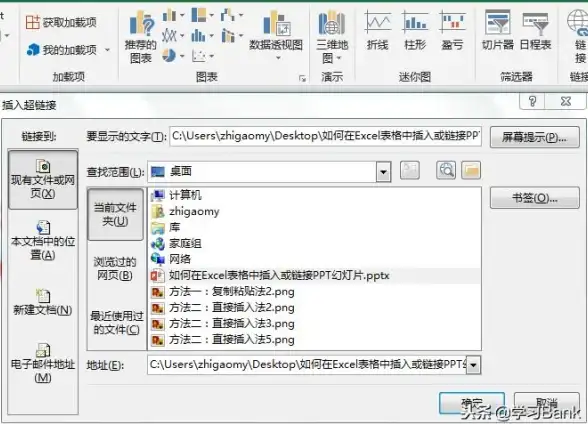Click the Address (地址) input field
Image resolution: width=588 pixels, height=424 pixels.
tap(307, 365)
